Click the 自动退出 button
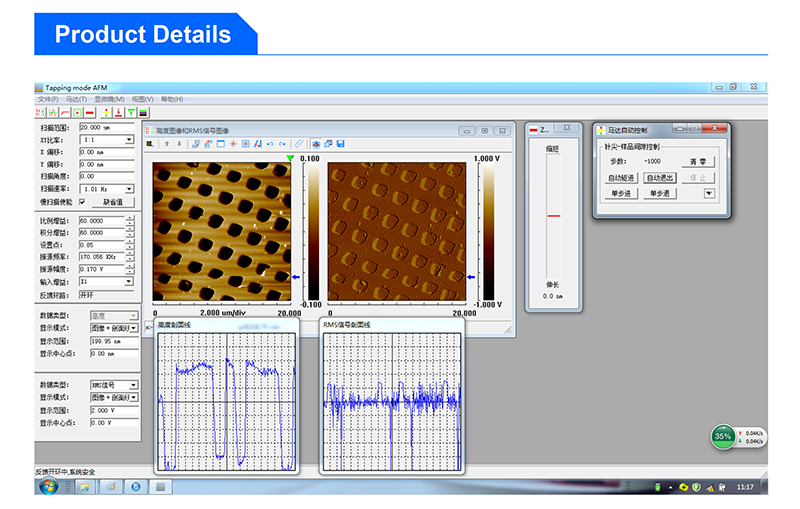This screenshot has height=509, width=800. point(660,177)
